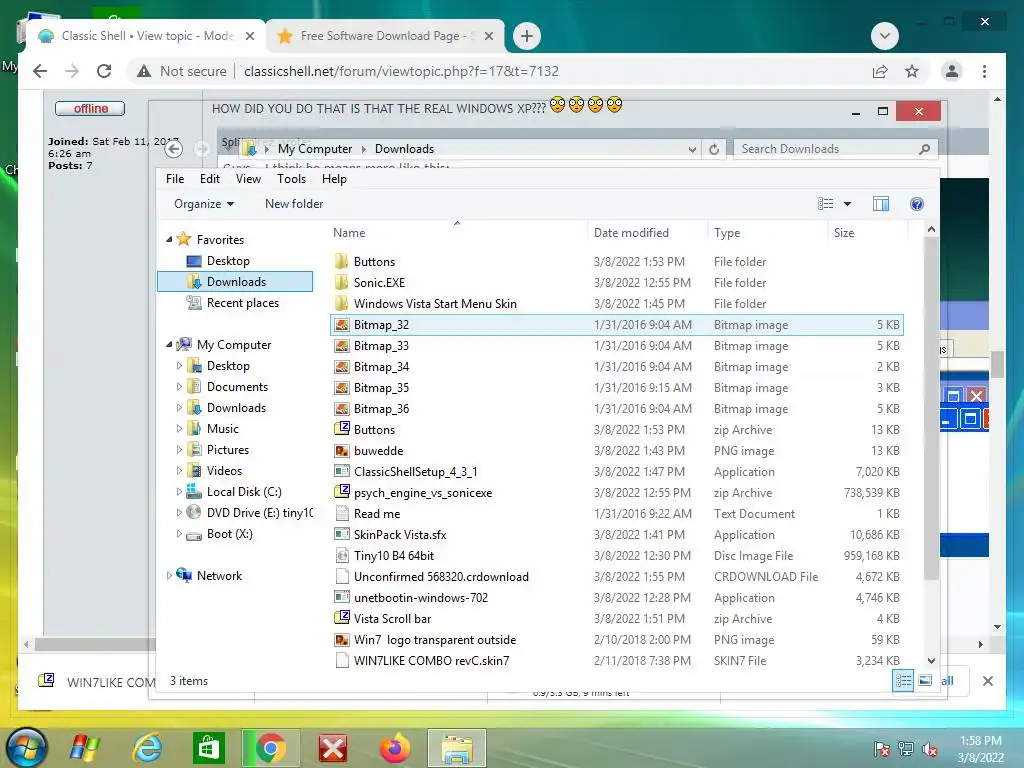Open the File menu
Image resolution: width=1024 pixels, height=768 pixels.
tap(175, 179)
